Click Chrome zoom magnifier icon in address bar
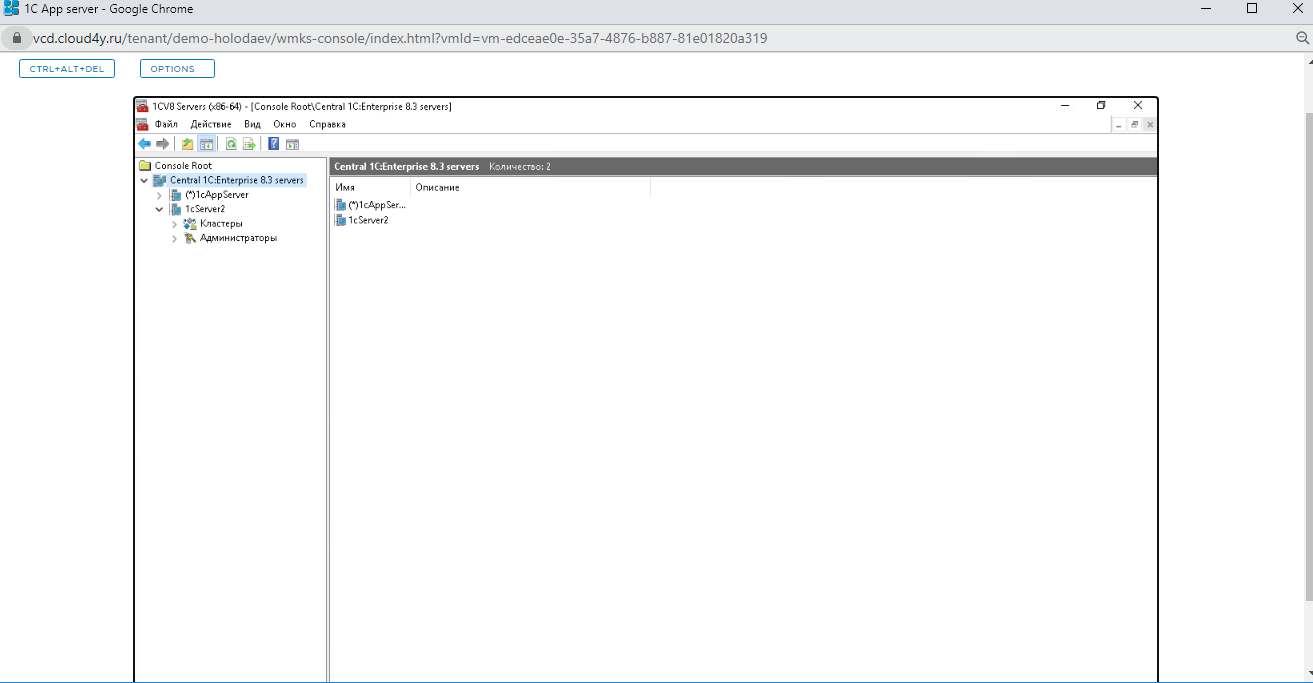 [1302, 38]
